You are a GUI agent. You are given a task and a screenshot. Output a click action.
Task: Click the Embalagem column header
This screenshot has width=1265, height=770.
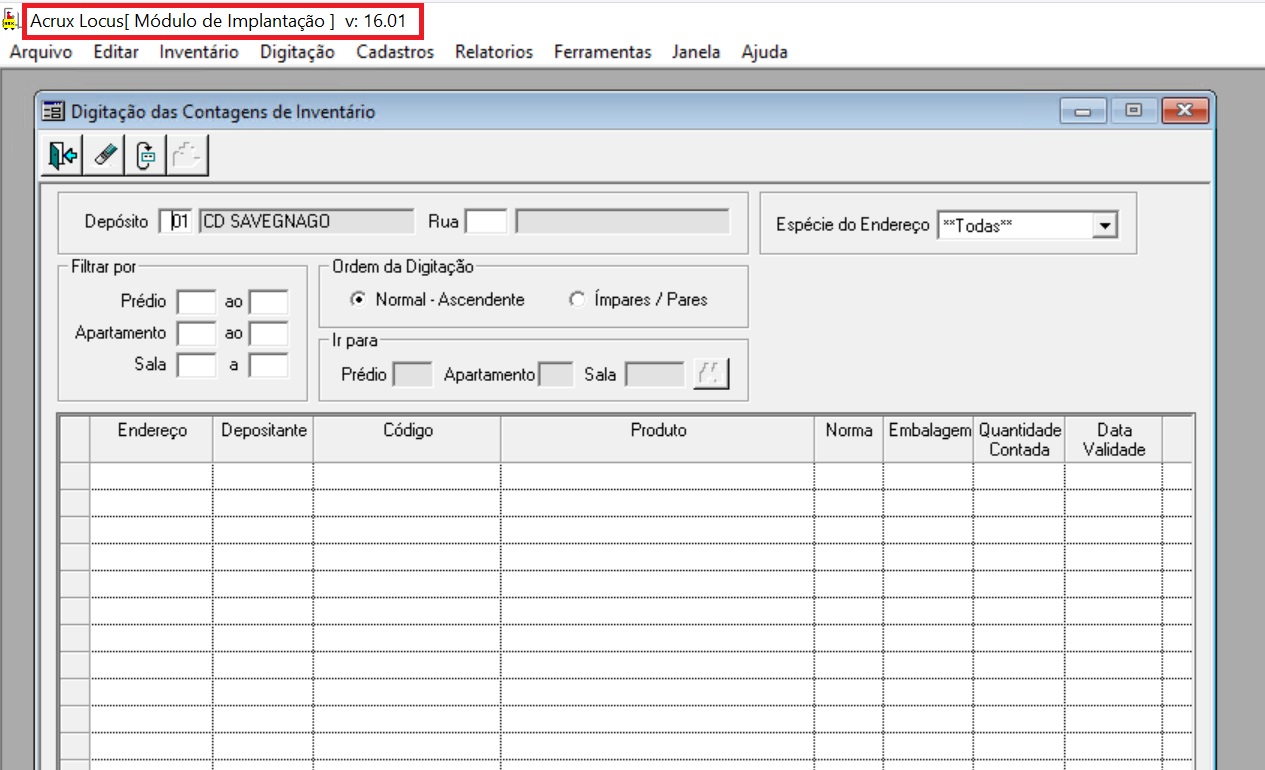pyautogui.click(x=929, y=439)
